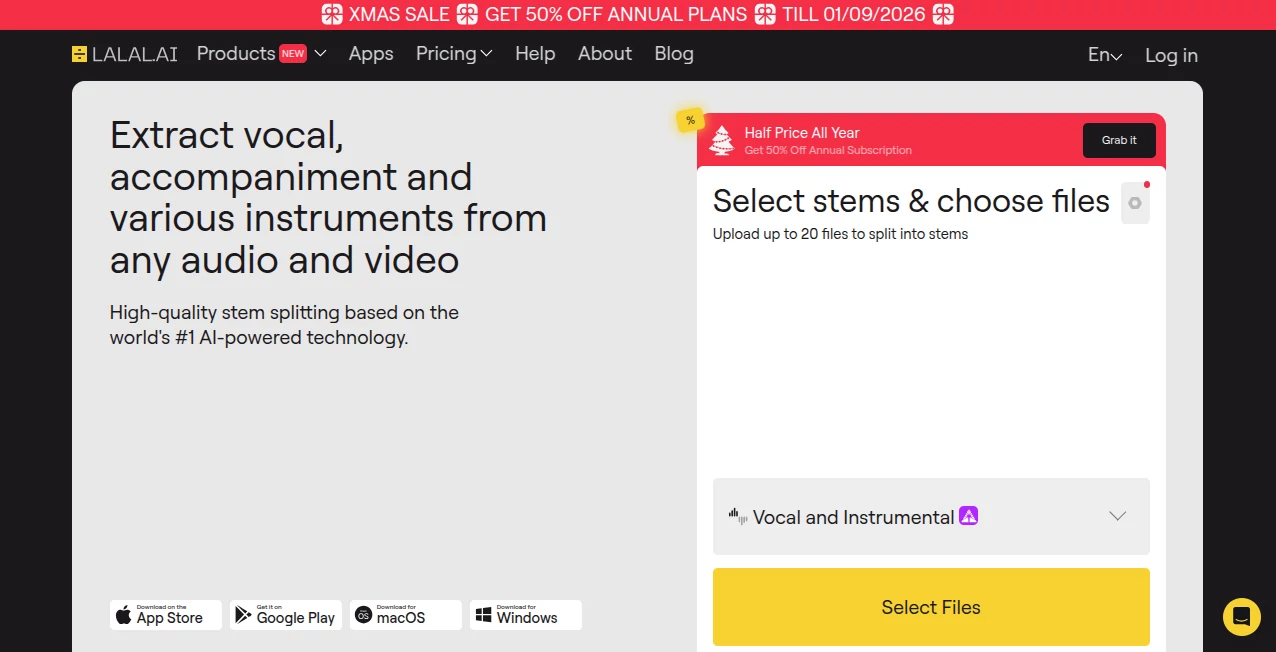Viewport: 1276px width, 652px height.
Task: Click the macOS download badge
Action: 405,615
